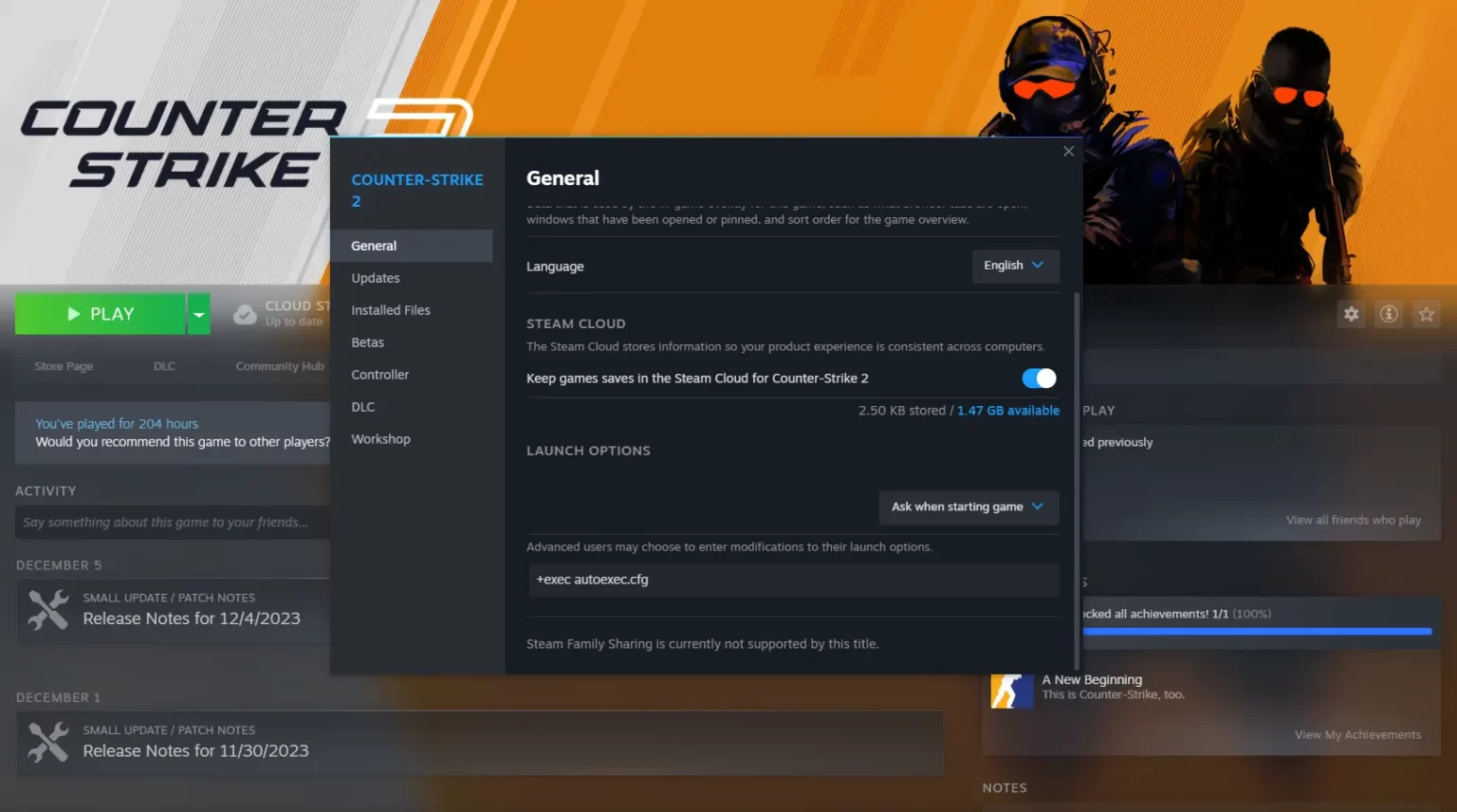Click activity post input field
The height and width of the screenshot is (812, 1457).
[x=173, y=523]
